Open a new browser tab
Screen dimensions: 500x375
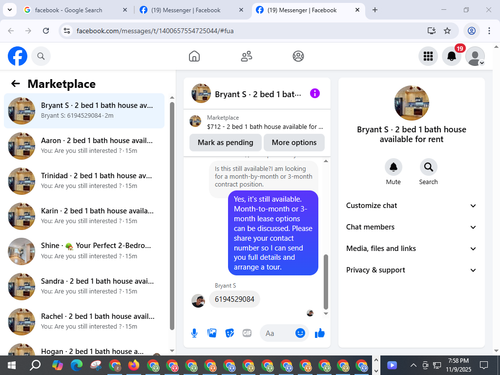(375, 10)
